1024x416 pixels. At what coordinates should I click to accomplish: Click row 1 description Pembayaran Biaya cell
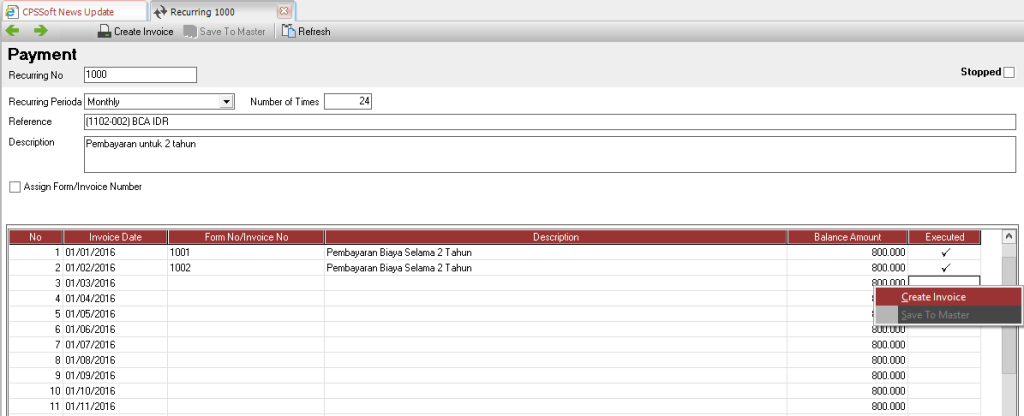tap(556, 252)
